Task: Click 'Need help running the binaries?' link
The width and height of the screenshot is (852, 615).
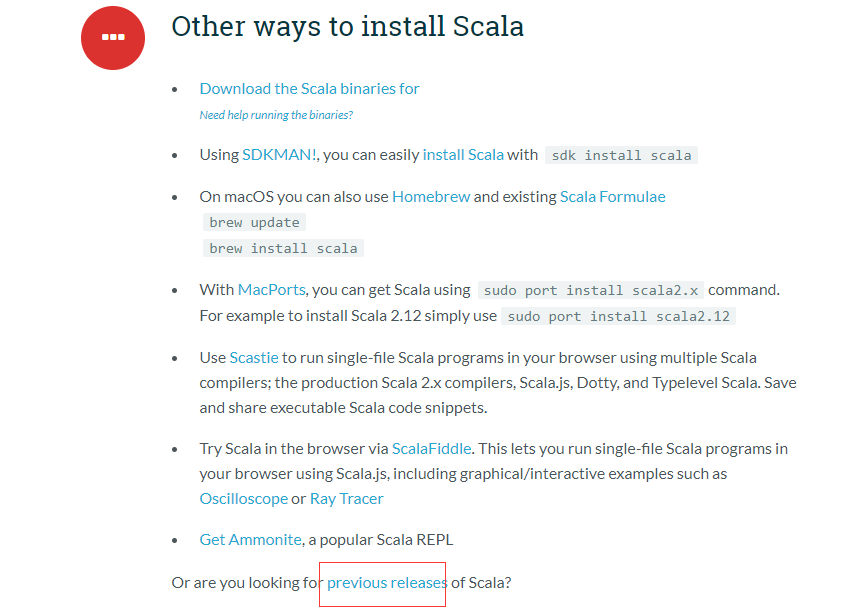Action: pyautogui.click(x=276, y=115)
